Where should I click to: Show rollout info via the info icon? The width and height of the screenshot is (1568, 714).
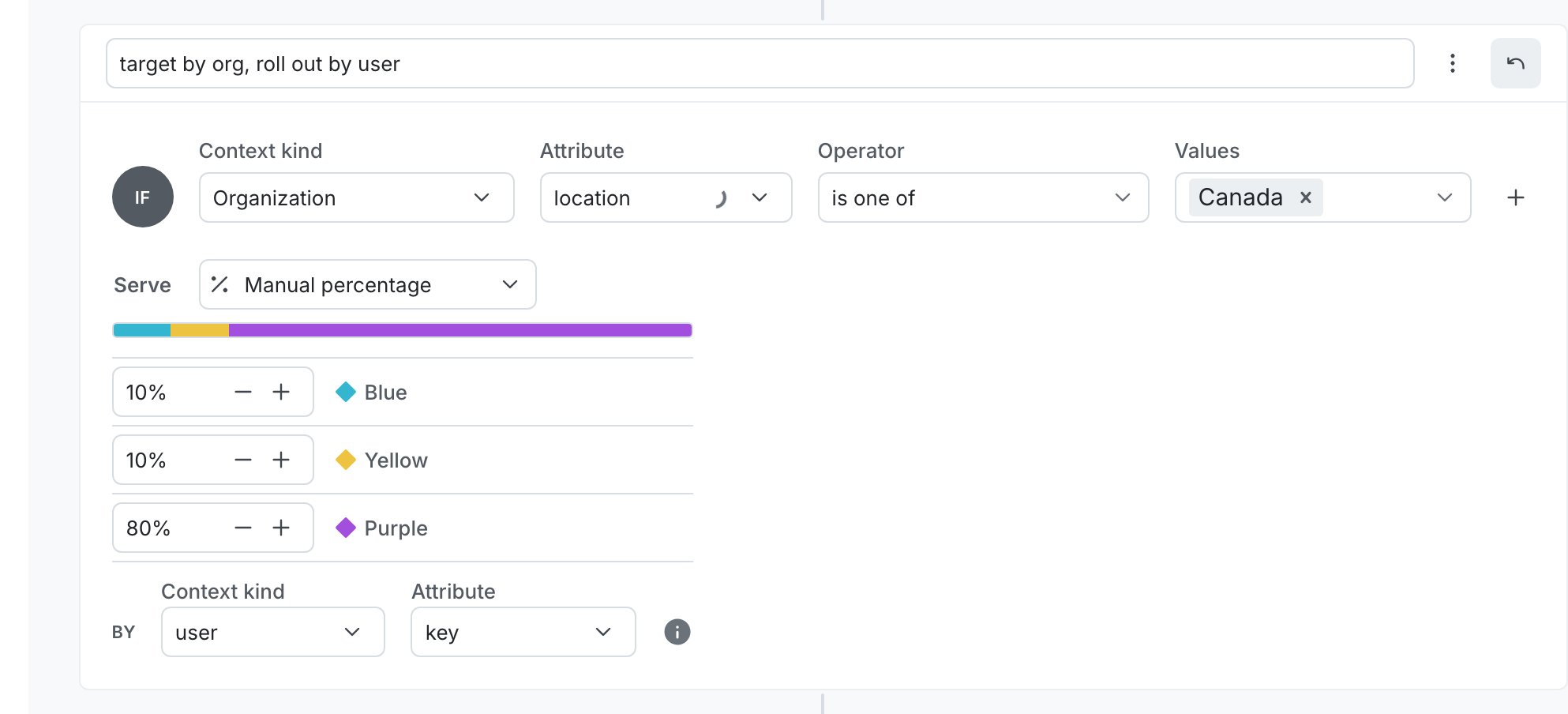click(677, 632)
